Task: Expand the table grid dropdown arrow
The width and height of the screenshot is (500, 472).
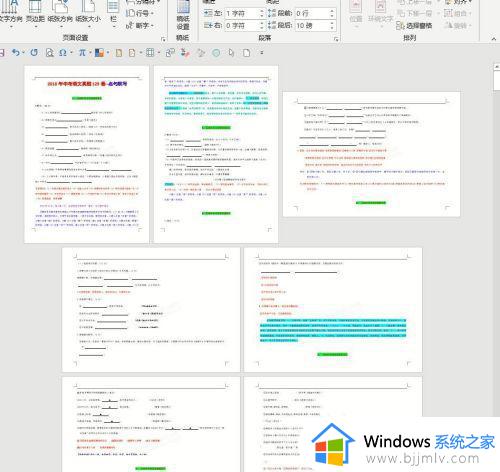Action: (x=159, y=53)
